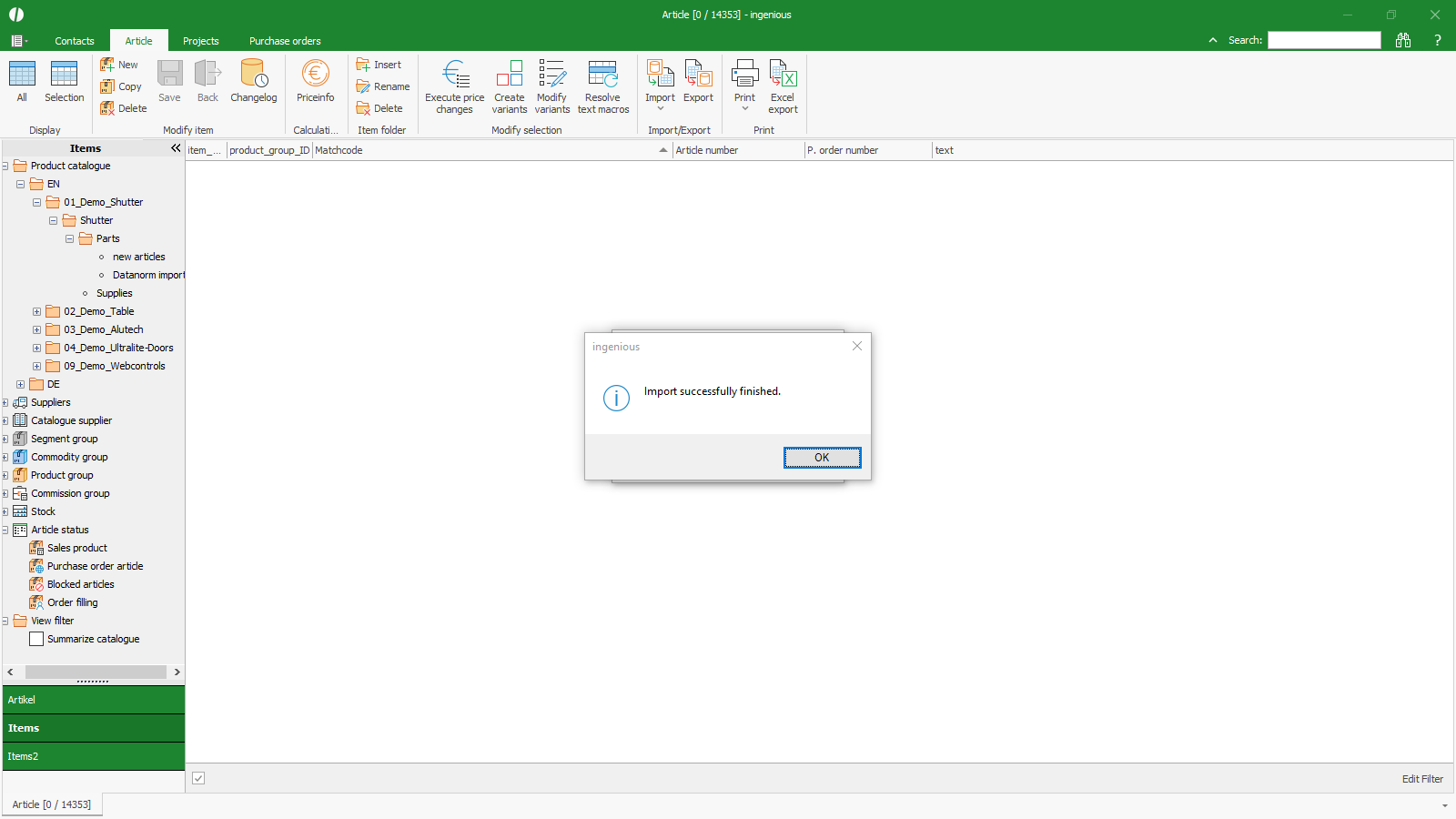Open the Print dropdown arrow
Screen dimensions: 1456x819
click(x=744, y=109)
